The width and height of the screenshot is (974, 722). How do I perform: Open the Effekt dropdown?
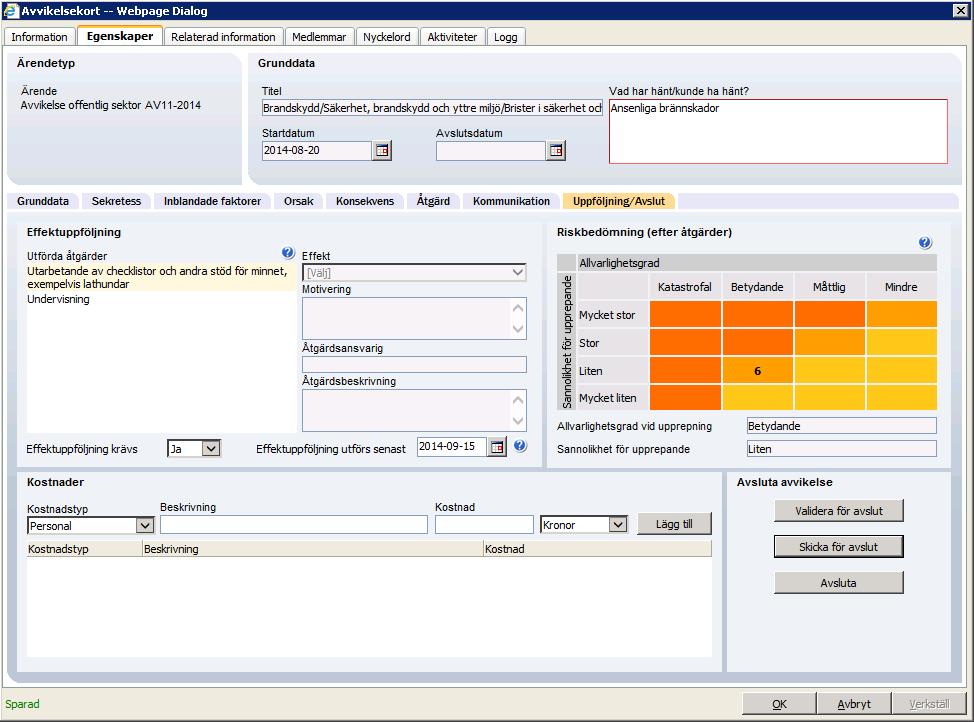pos(414,273)
